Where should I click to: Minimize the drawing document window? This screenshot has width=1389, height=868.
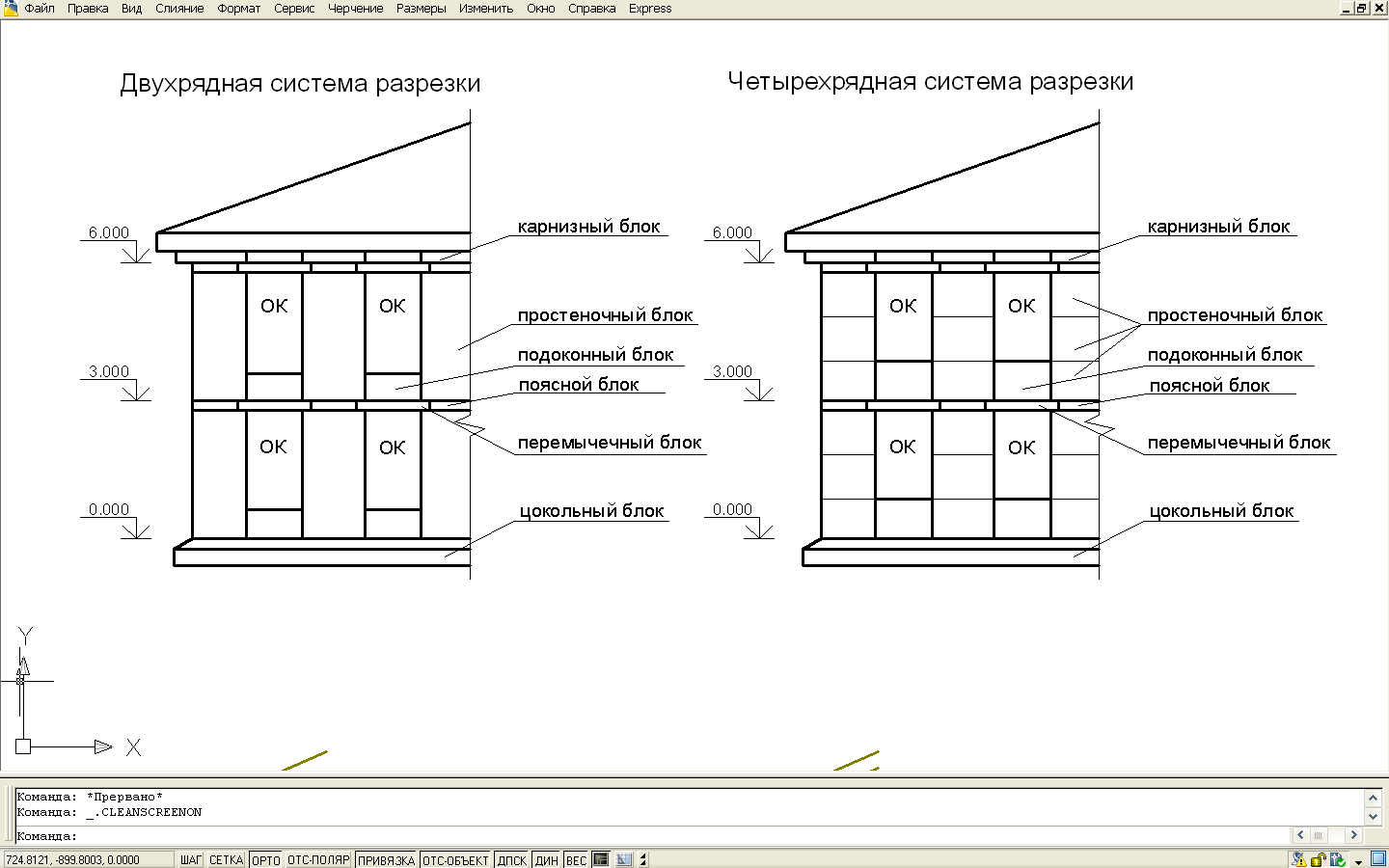[x=1347, y=8]
